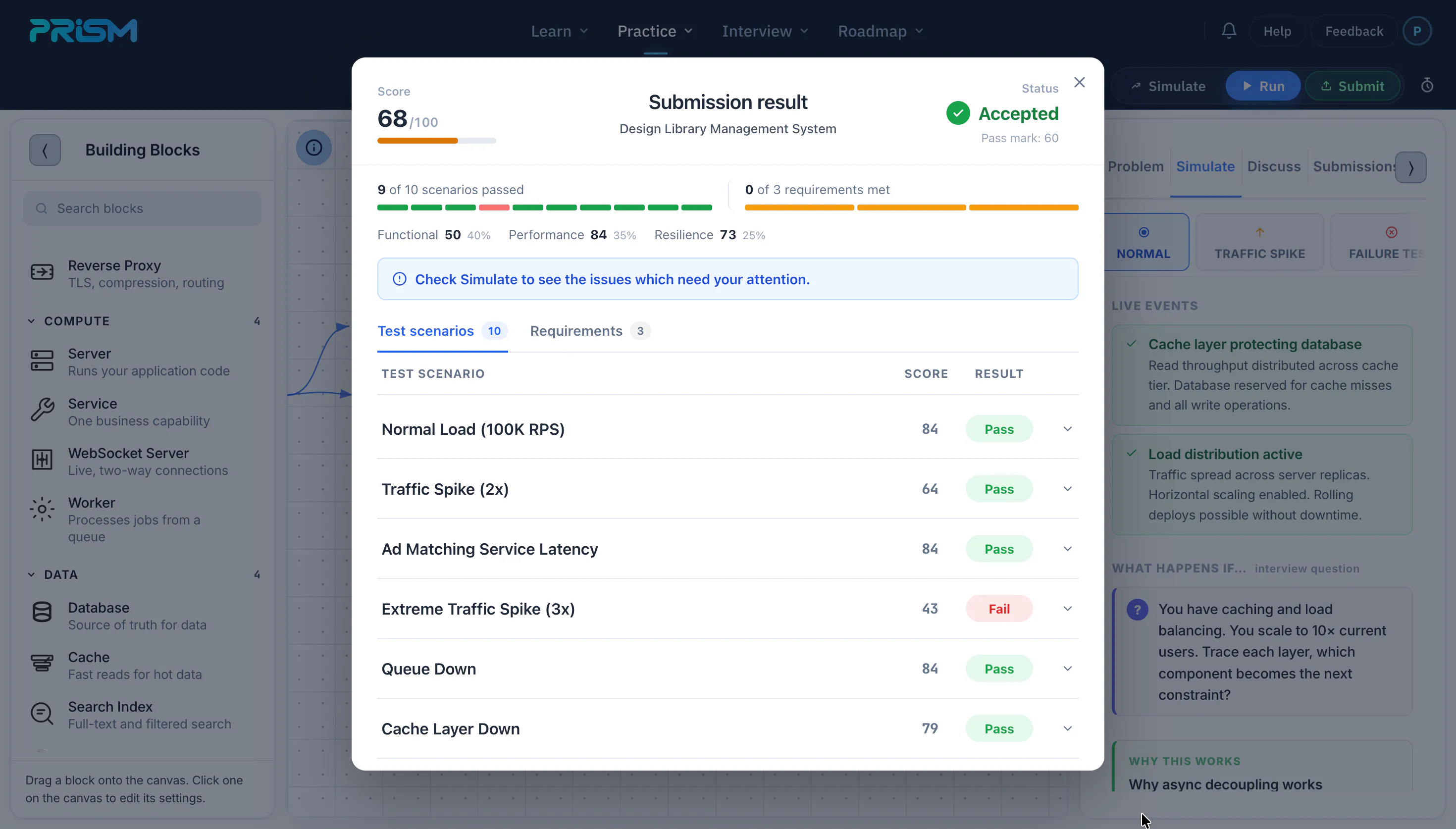This screenshot has height=829, width=1456.
Task: Click the Why async decoupling works card
Action: [x=1262, y=766]
